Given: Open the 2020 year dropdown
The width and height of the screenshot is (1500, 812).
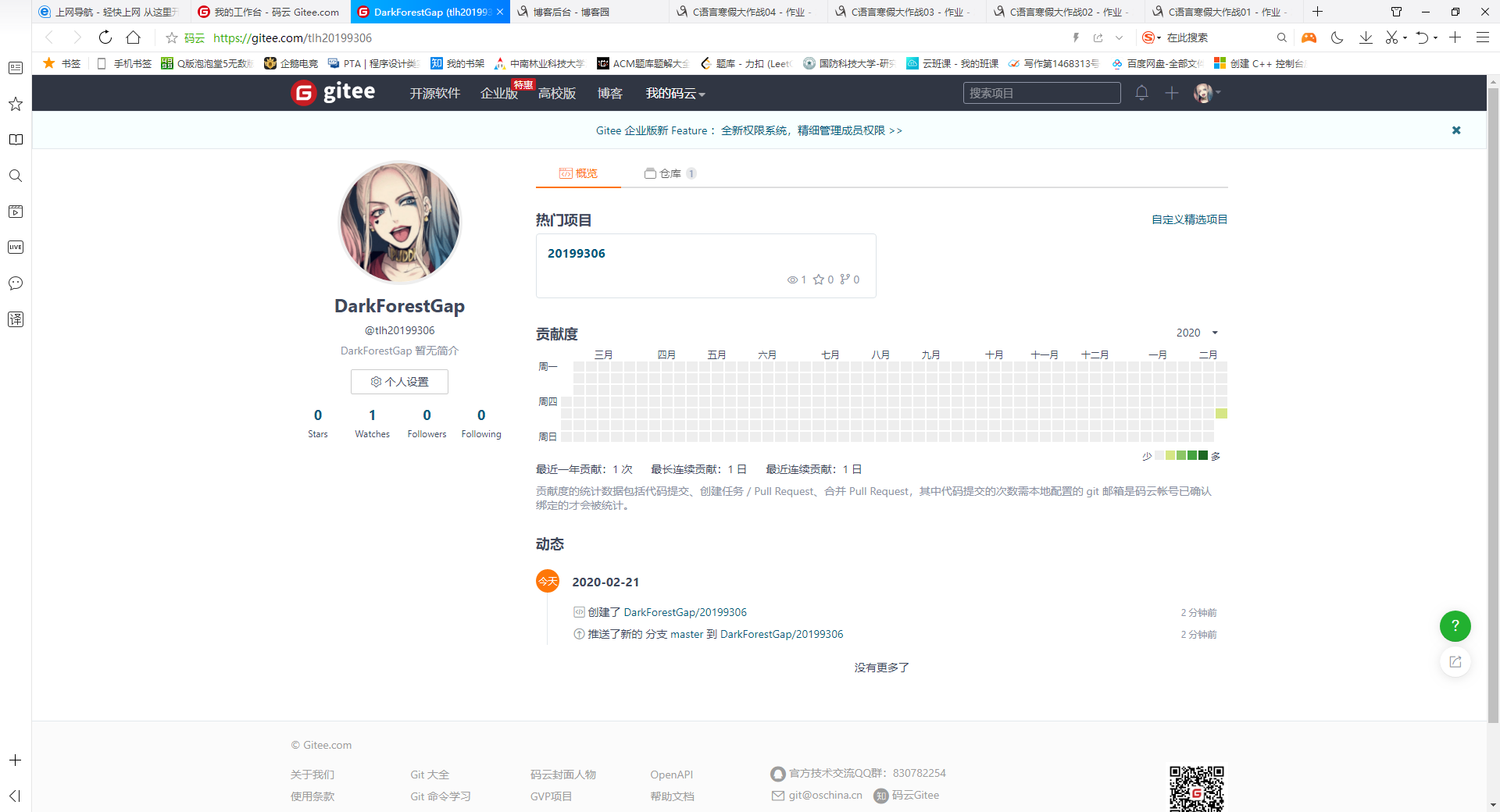Looking at the screenshot, I should point(1197,333).
